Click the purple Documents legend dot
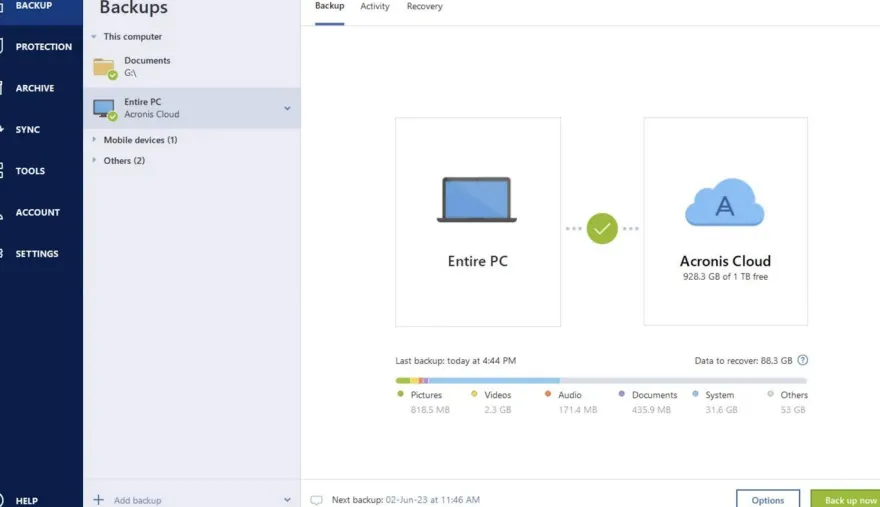 [x=621, y=394]
